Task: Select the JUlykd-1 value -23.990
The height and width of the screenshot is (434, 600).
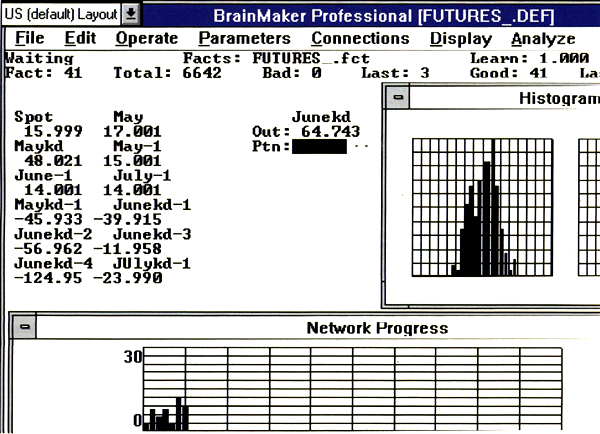Action: coord(127,278)
